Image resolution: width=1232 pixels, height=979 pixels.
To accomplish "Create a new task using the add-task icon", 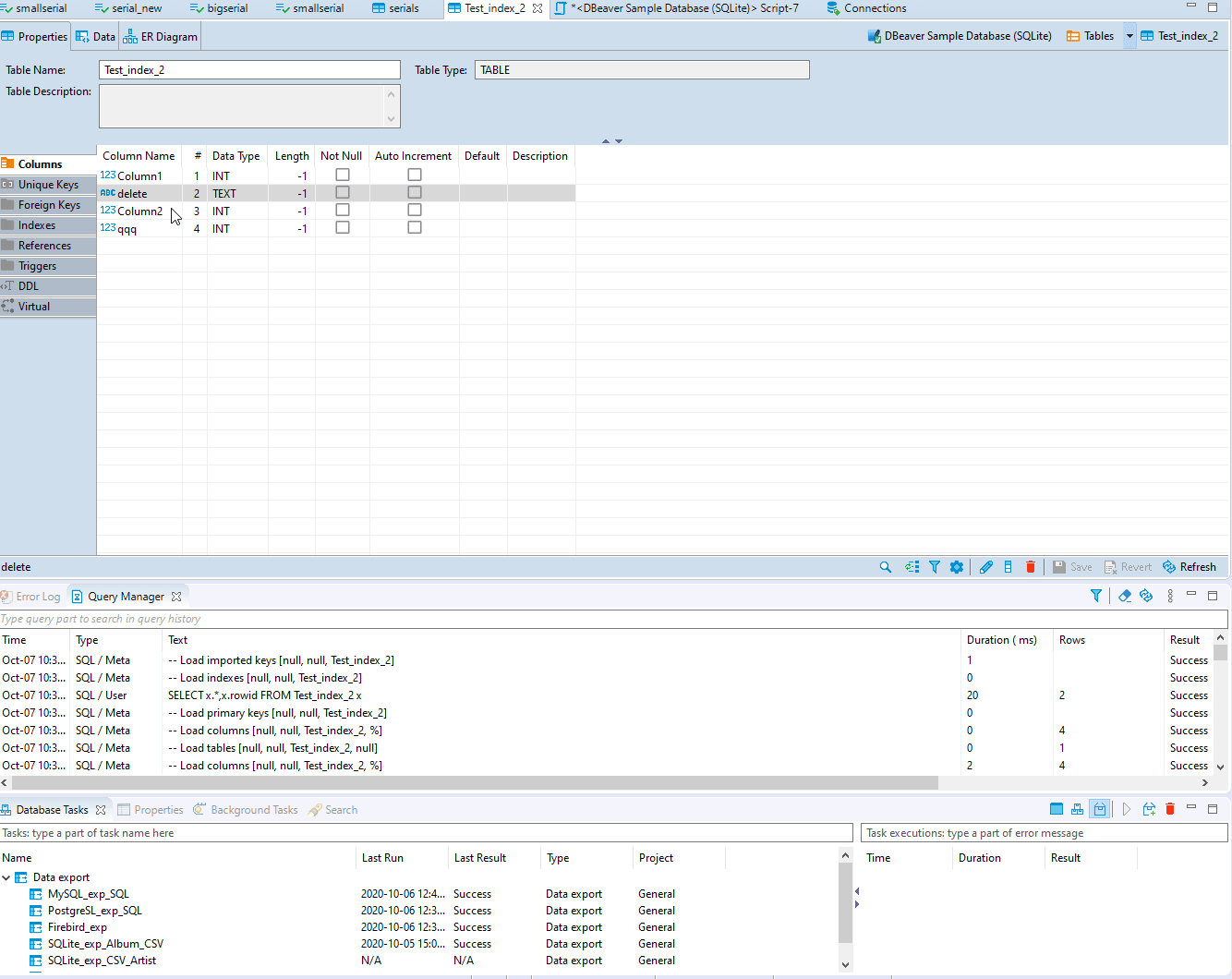I will [1149, 809].
